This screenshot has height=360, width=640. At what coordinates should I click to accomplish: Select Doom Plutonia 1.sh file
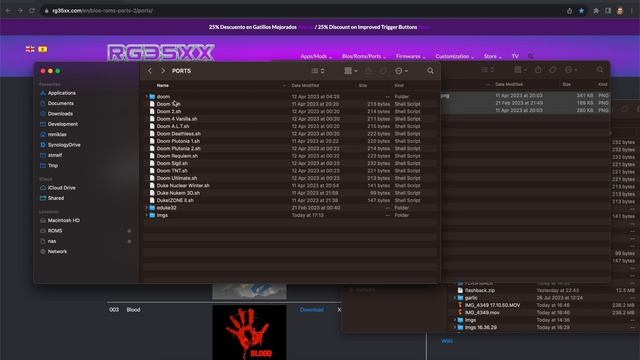click(x=178, y=141)
